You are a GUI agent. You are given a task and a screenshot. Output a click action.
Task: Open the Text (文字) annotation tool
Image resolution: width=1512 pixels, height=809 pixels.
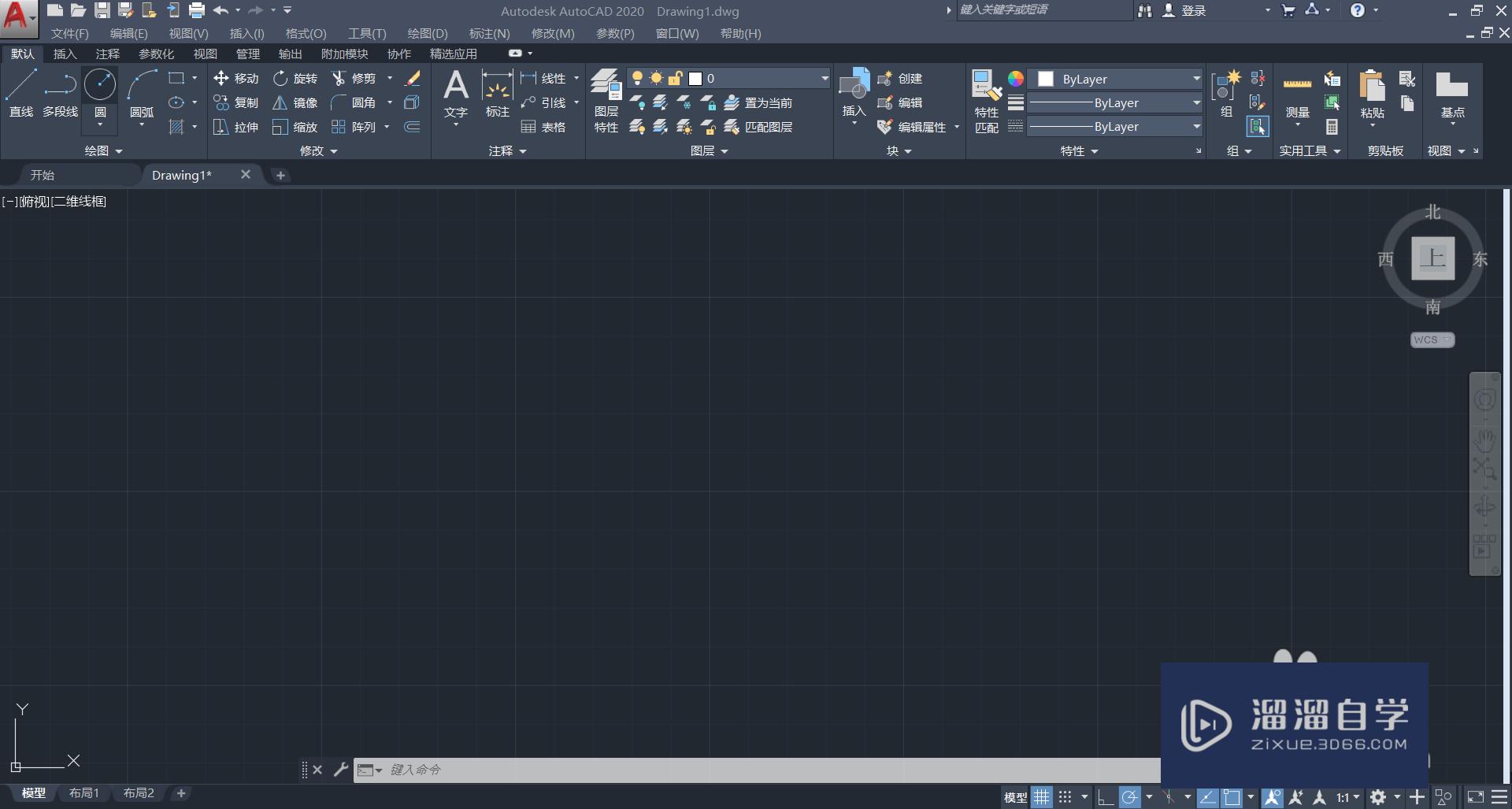coord(456,95)
